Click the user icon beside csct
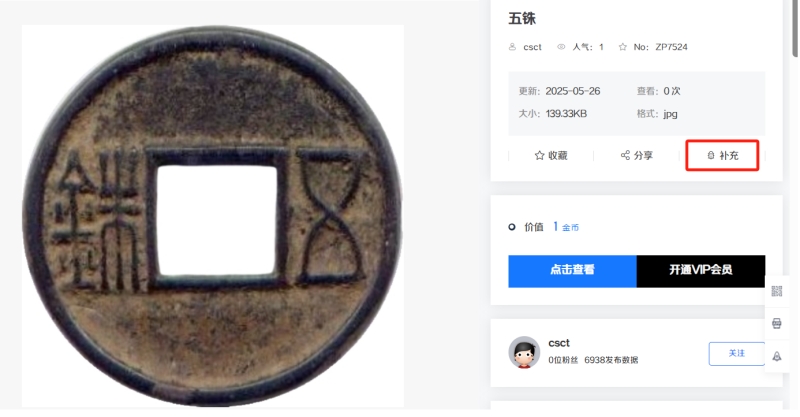Viewport: 800px width, 417px height. tap(512, 47)
